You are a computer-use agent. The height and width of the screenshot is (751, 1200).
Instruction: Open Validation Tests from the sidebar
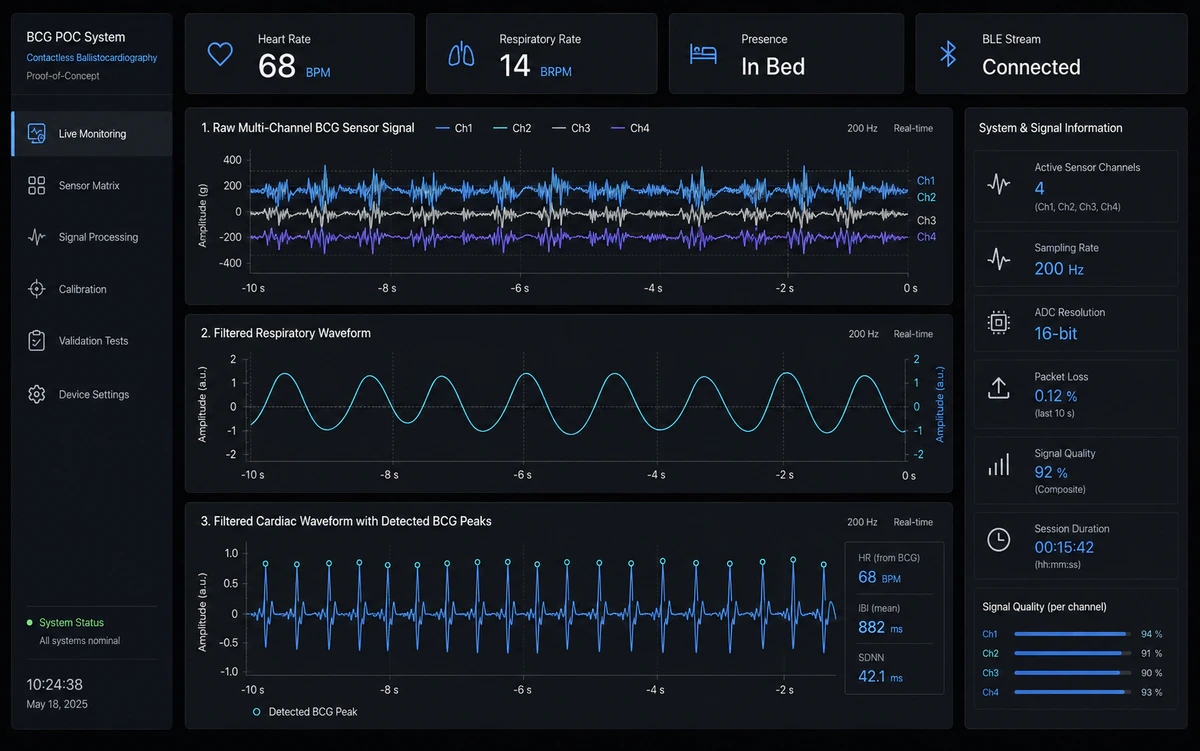91,341
